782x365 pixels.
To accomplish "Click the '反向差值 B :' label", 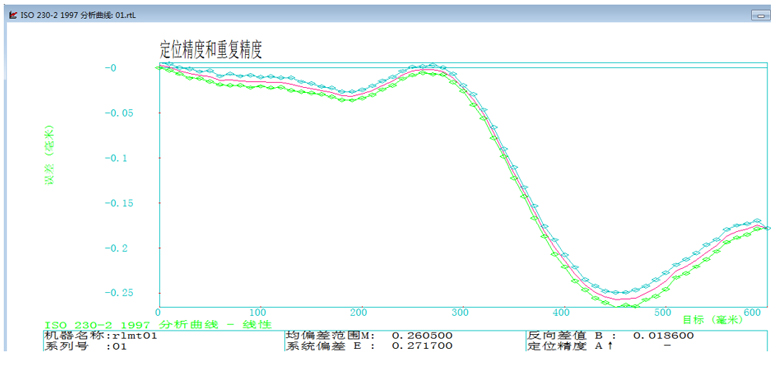I will [x=573, y=336].
